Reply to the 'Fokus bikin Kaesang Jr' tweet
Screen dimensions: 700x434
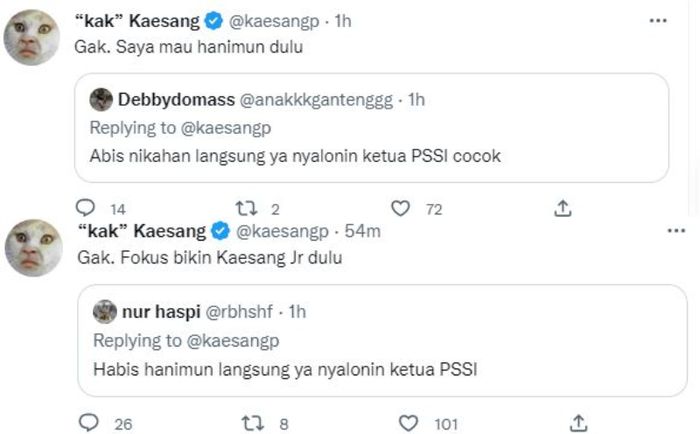87,423
